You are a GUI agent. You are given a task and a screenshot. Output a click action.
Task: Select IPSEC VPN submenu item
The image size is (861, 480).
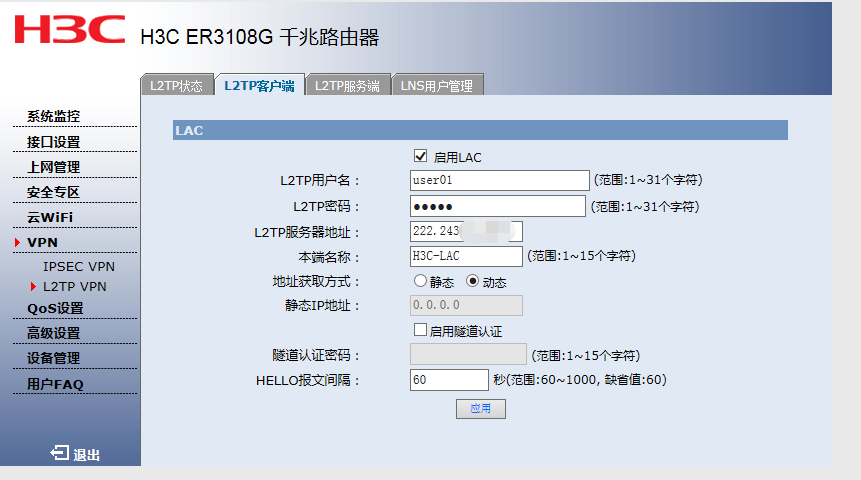[x=79, y=266]
